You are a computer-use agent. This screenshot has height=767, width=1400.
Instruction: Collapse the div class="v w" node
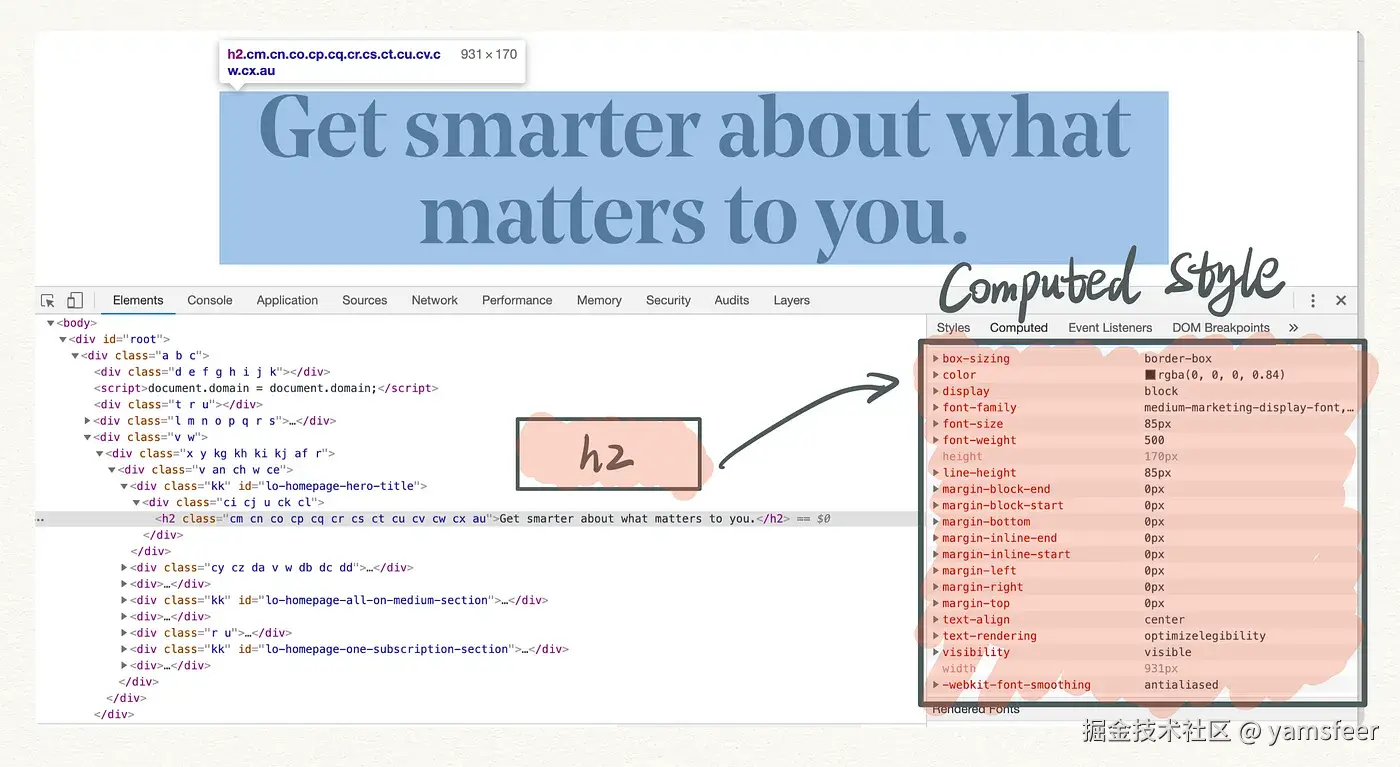(x=88, y=437)
